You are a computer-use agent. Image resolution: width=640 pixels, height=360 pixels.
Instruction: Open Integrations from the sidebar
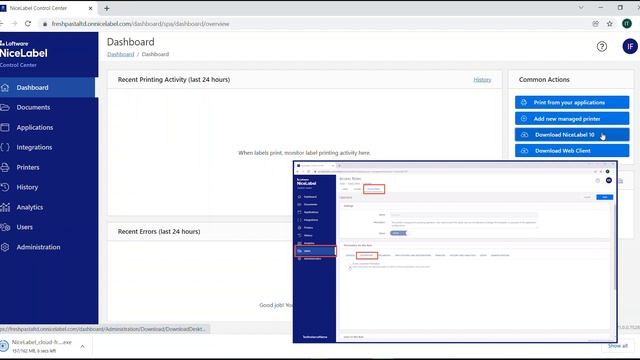48,147
